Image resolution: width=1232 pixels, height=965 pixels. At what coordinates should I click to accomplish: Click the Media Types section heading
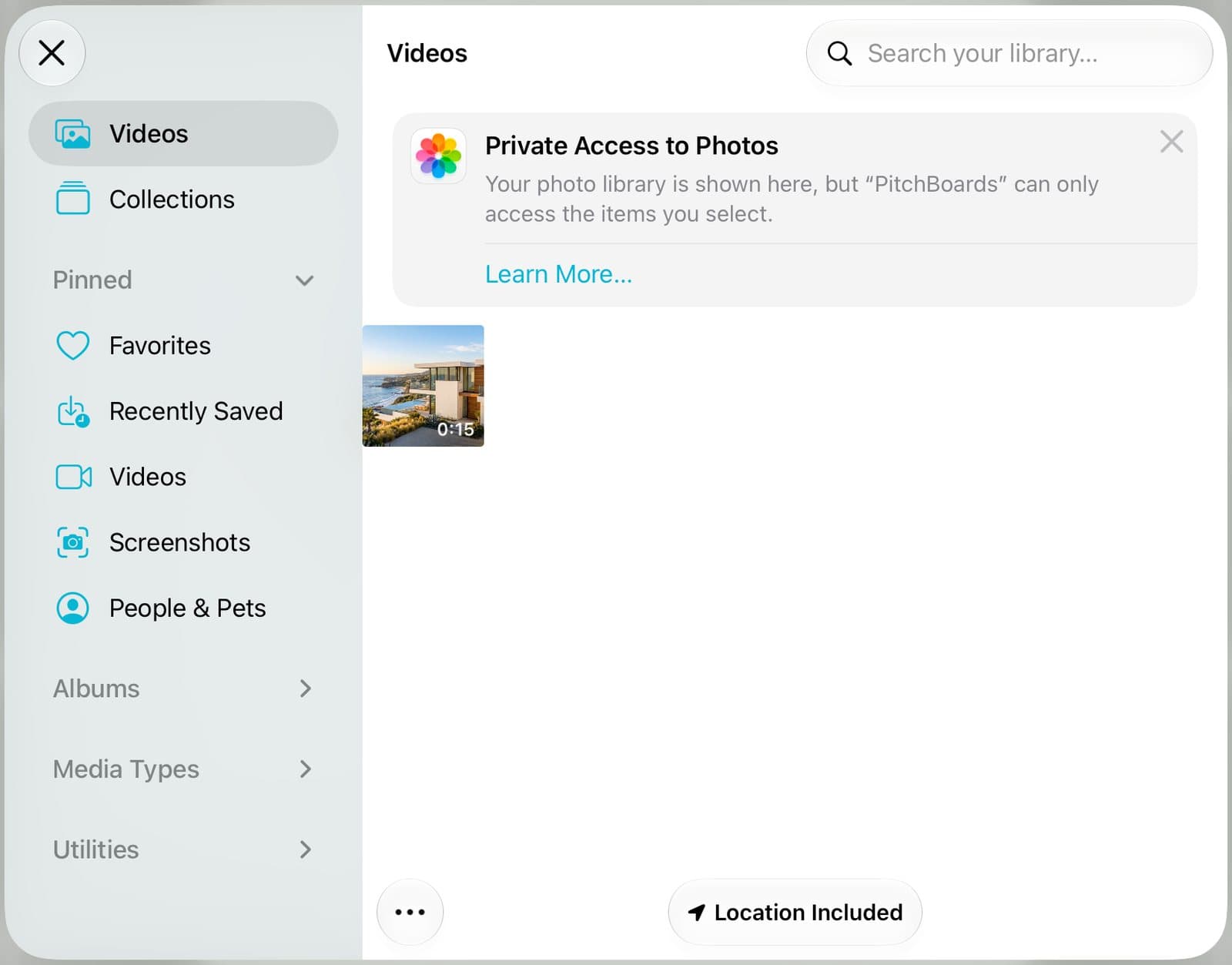(x=126, y=769)
